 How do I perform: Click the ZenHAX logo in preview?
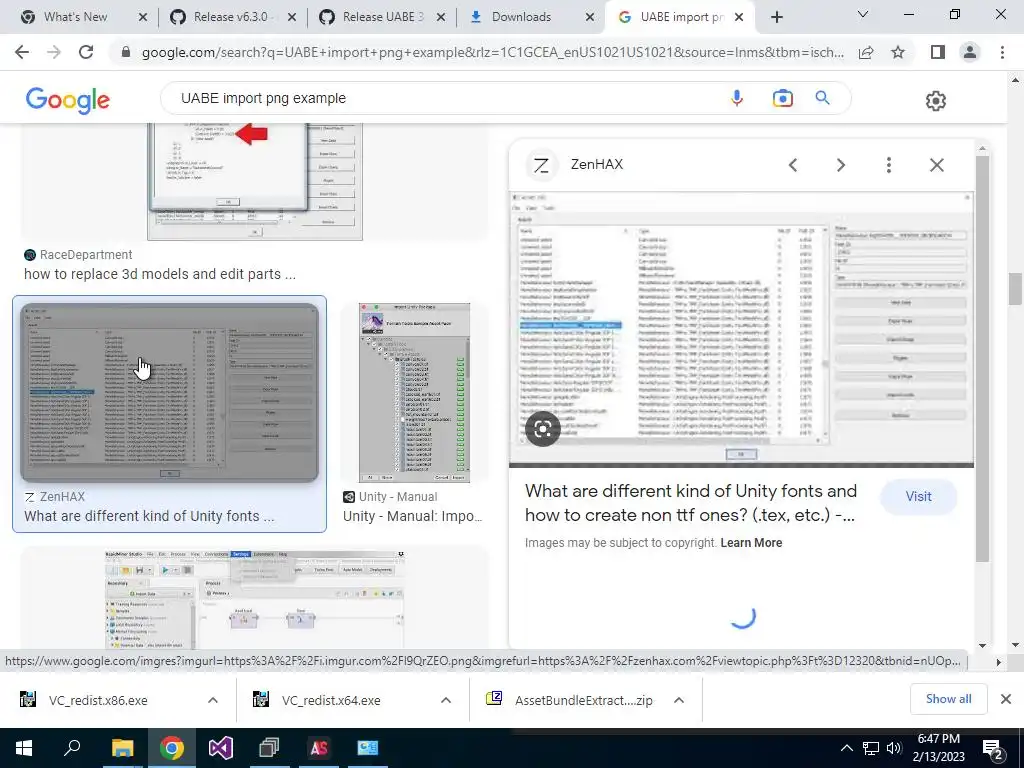click(x=541, y=165)
